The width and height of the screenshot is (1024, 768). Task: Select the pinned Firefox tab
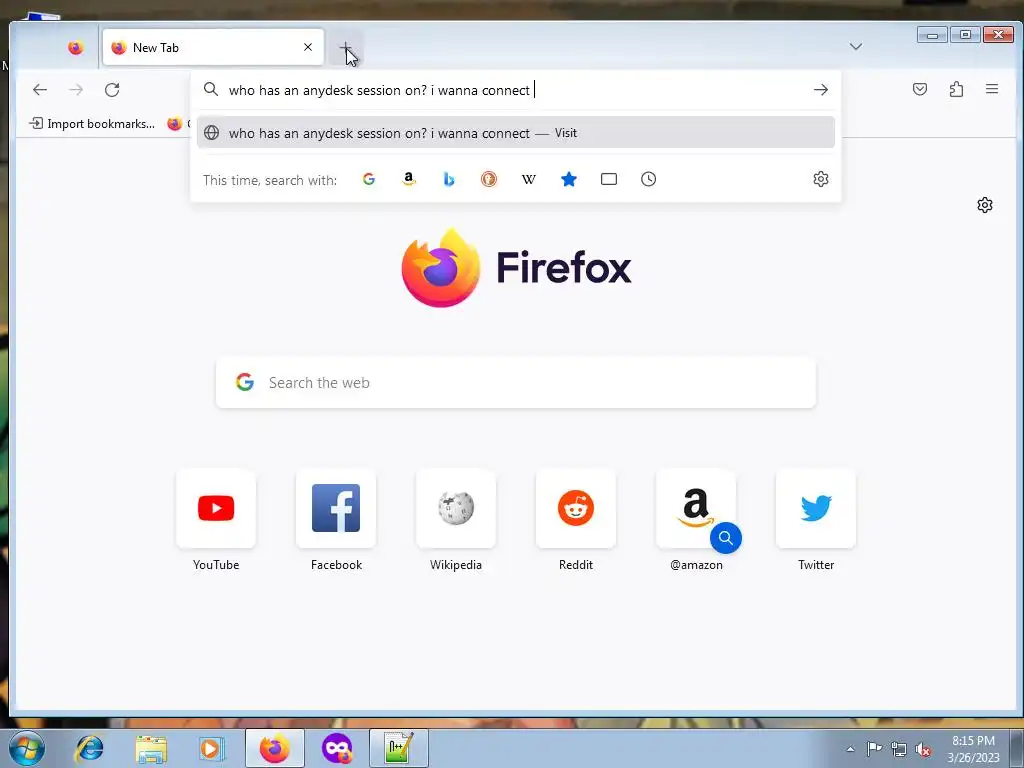click(x=76, y=48)
